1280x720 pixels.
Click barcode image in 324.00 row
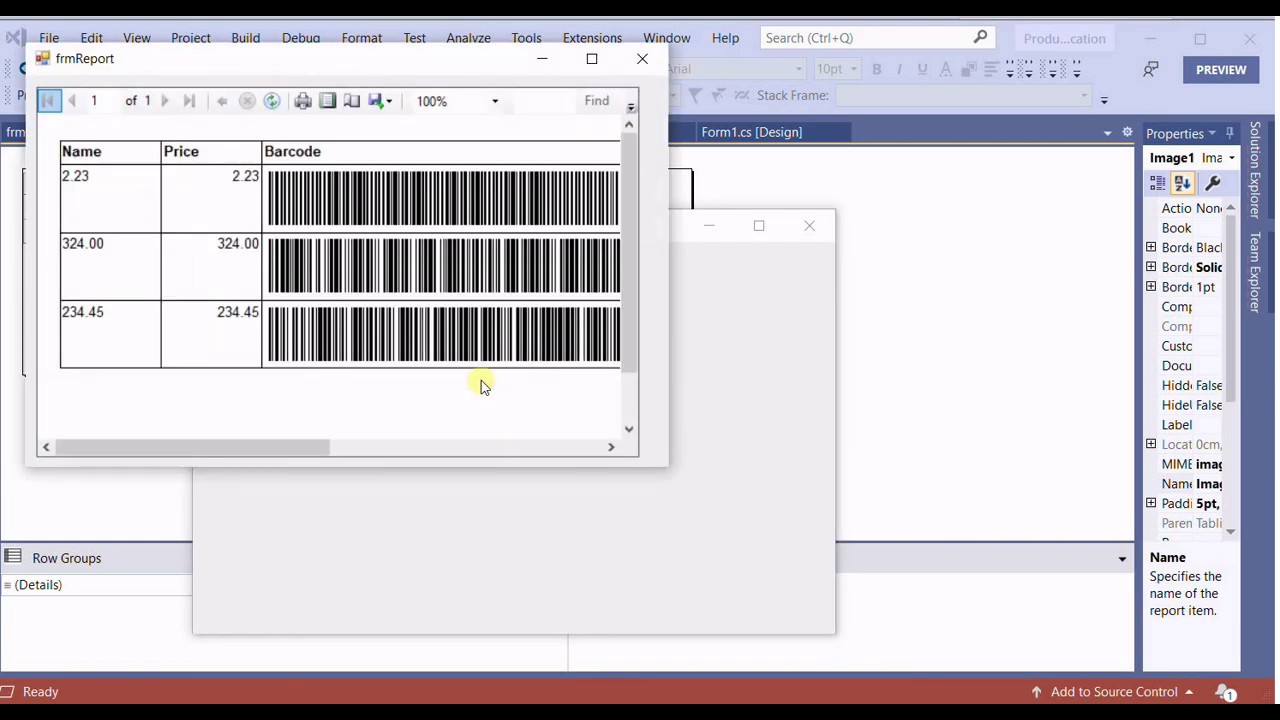click(x=442, y=266)
